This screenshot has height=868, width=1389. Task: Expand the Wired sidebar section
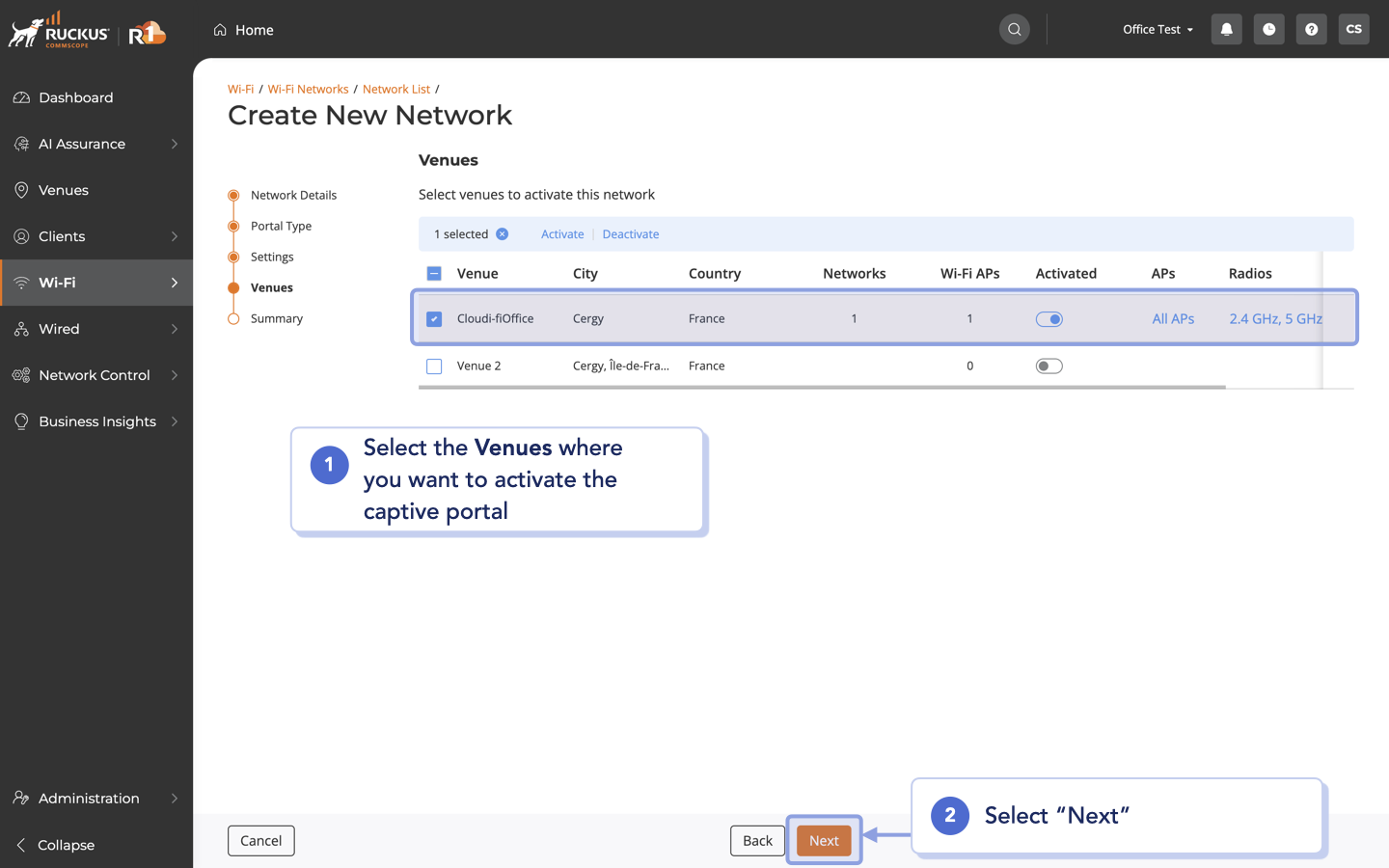(x=58, y=329)
